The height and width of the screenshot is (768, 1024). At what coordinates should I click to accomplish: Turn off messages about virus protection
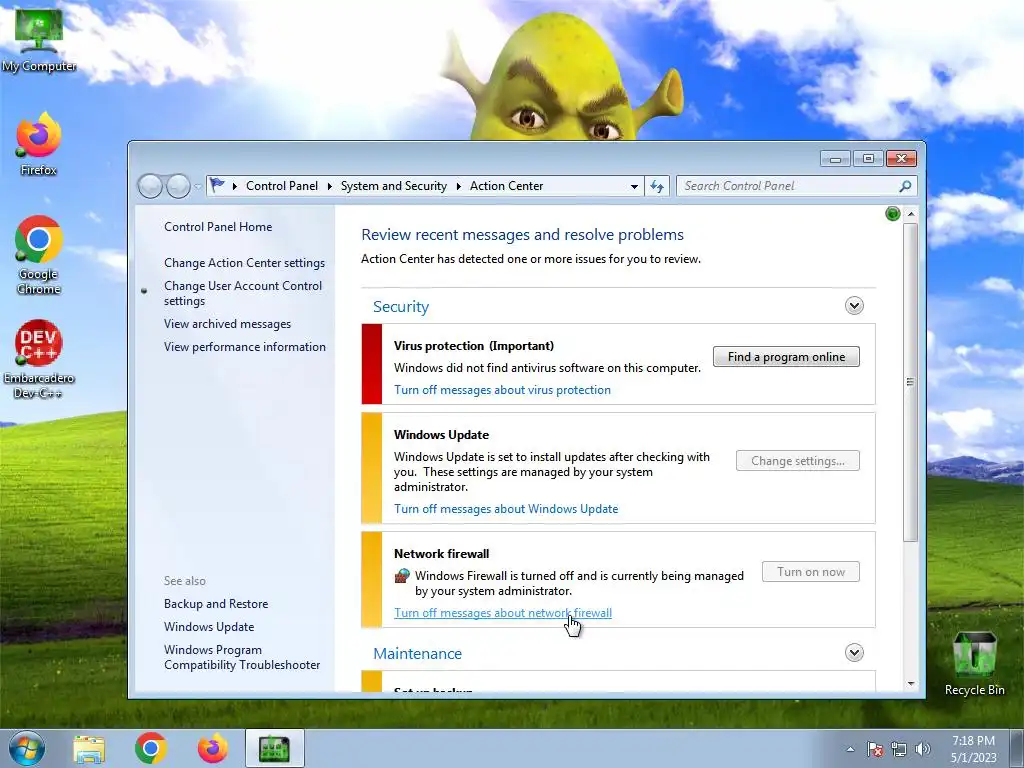(x=502, y=390)
